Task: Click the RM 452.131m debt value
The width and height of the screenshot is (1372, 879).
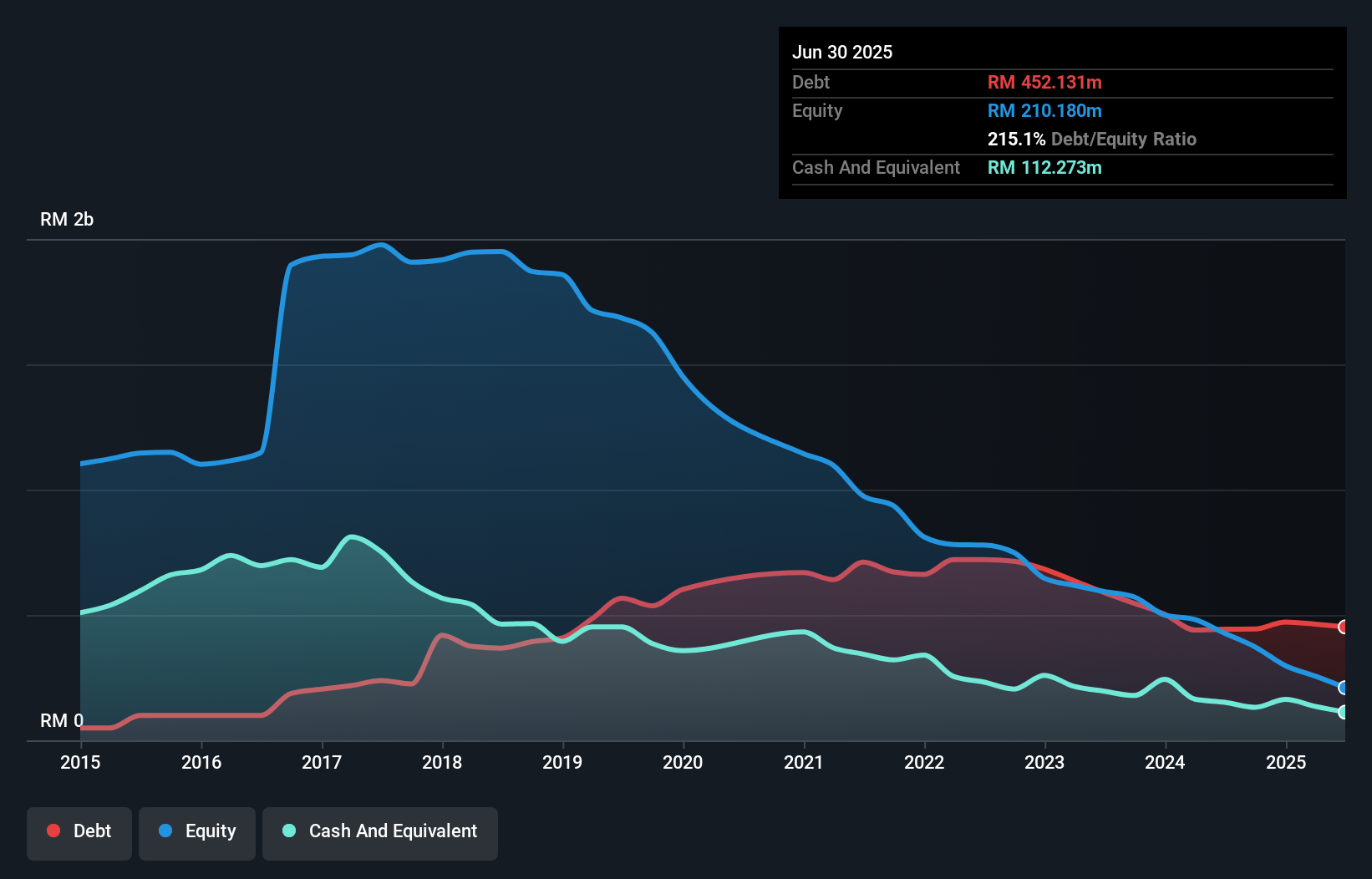Action: (1044, 82)
